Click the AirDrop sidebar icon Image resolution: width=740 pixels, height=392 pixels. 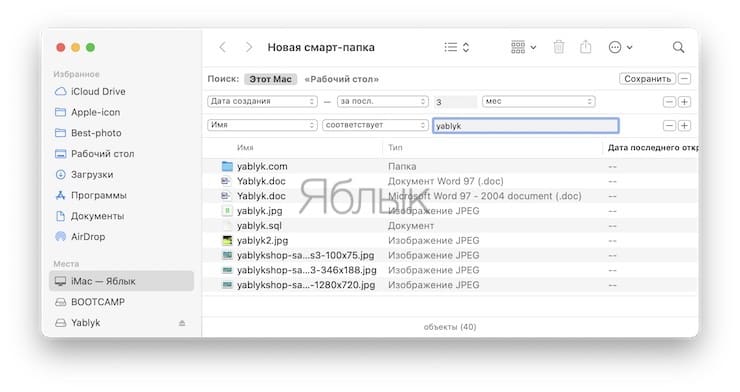pos(60,237)
